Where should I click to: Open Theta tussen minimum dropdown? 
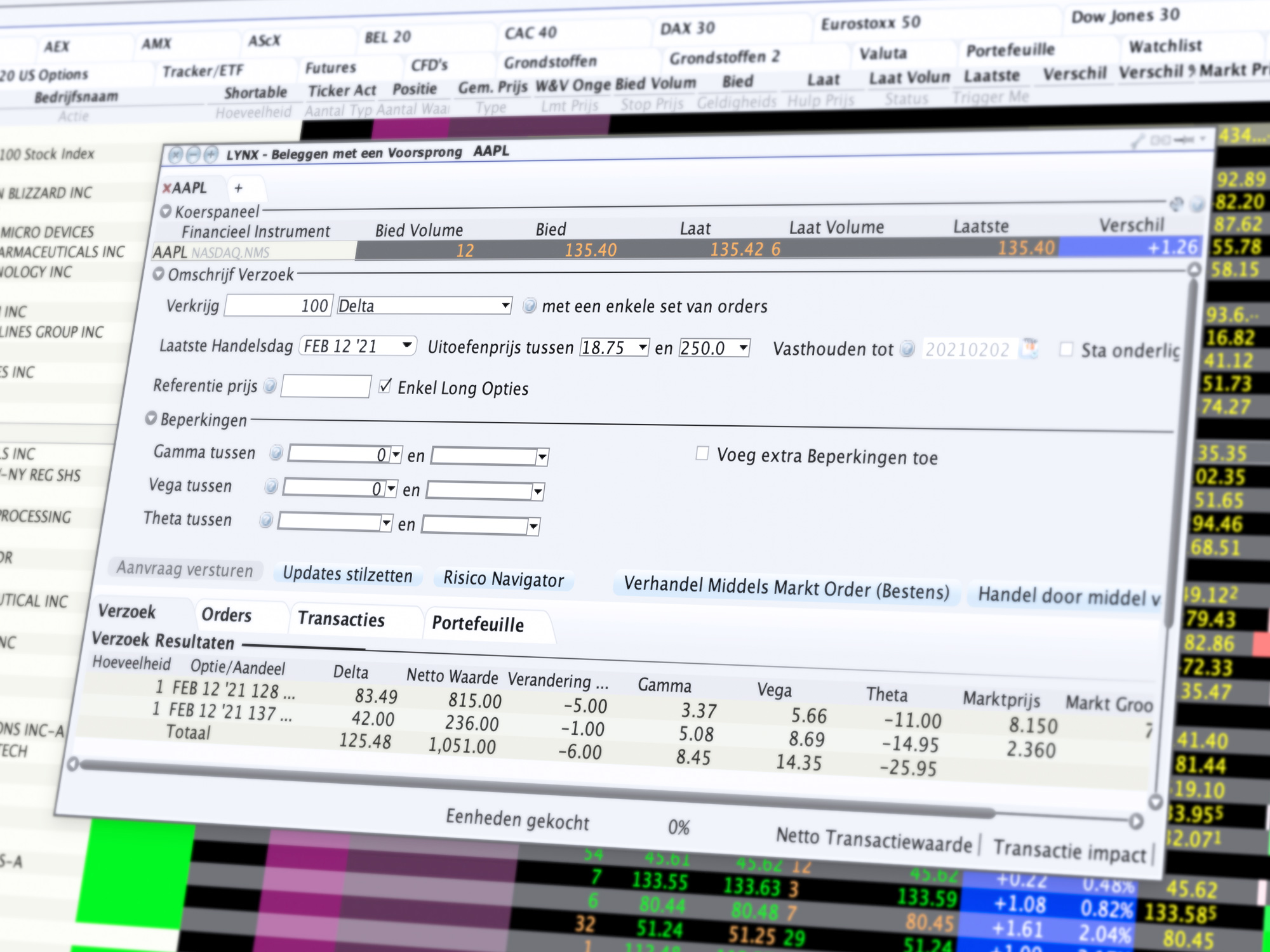386,524
